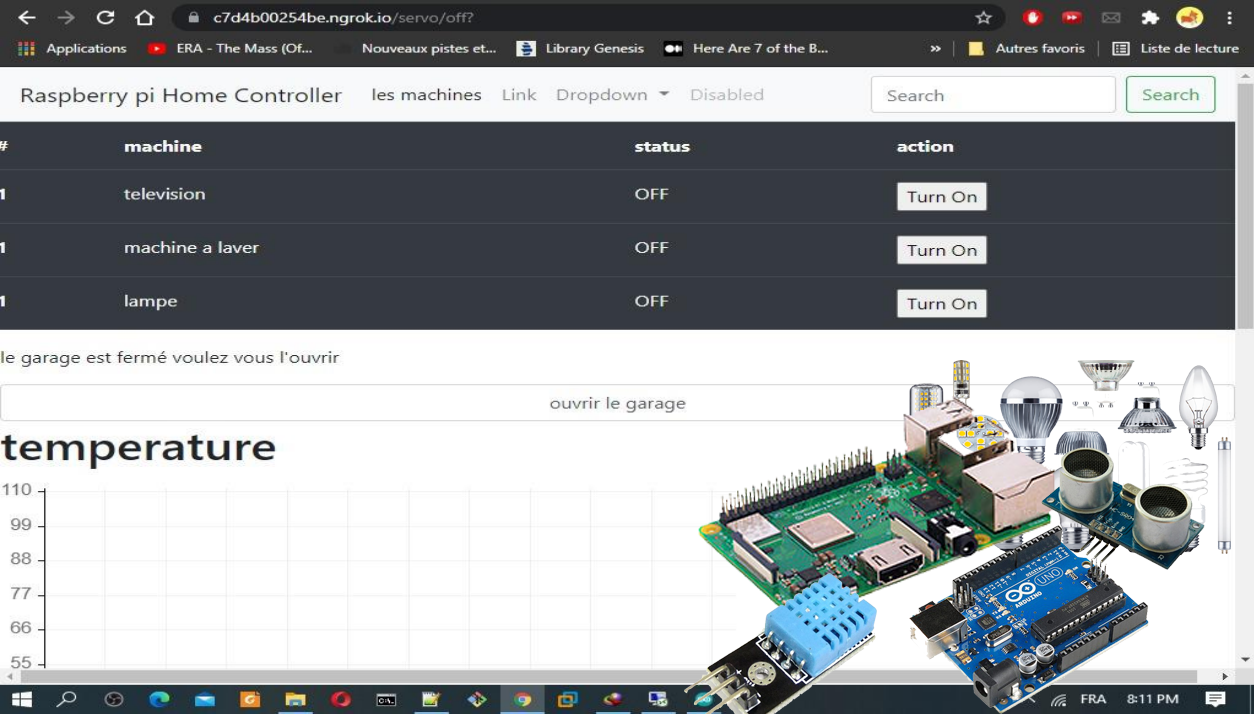Launch Microsoft Edge from the taskbar
The image size is (1254, 714).
coord(159,699)
